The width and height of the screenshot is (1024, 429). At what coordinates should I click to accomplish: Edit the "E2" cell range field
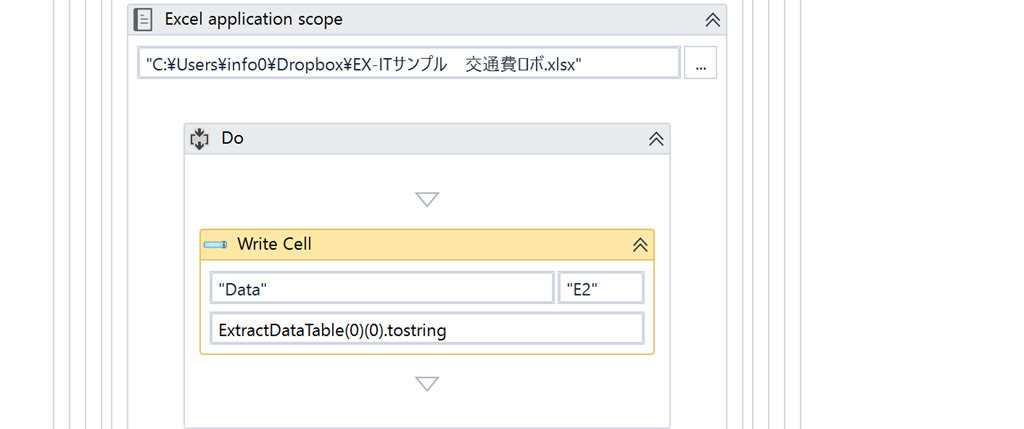601,288
